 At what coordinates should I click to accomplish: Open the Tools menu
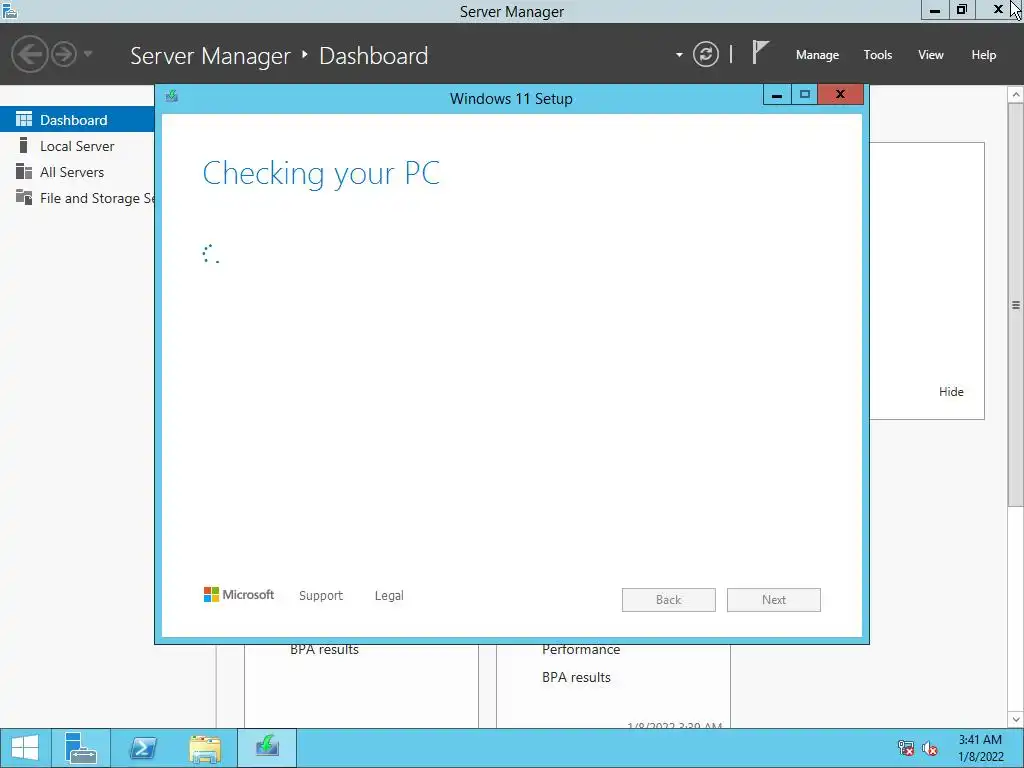pos(878,55)
